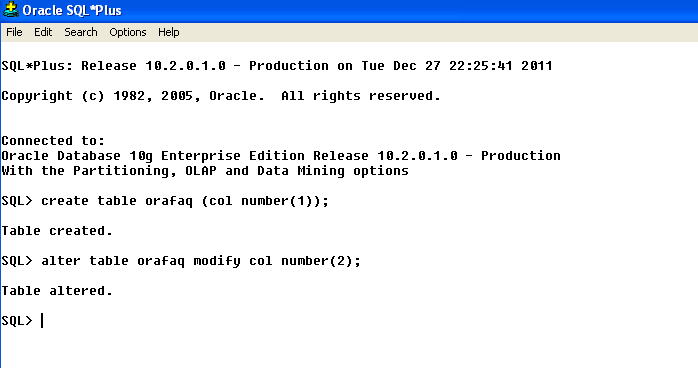This screenshot has width=698, height=368.
Task: Open the Options menu
Action: (x=128, y=32)
